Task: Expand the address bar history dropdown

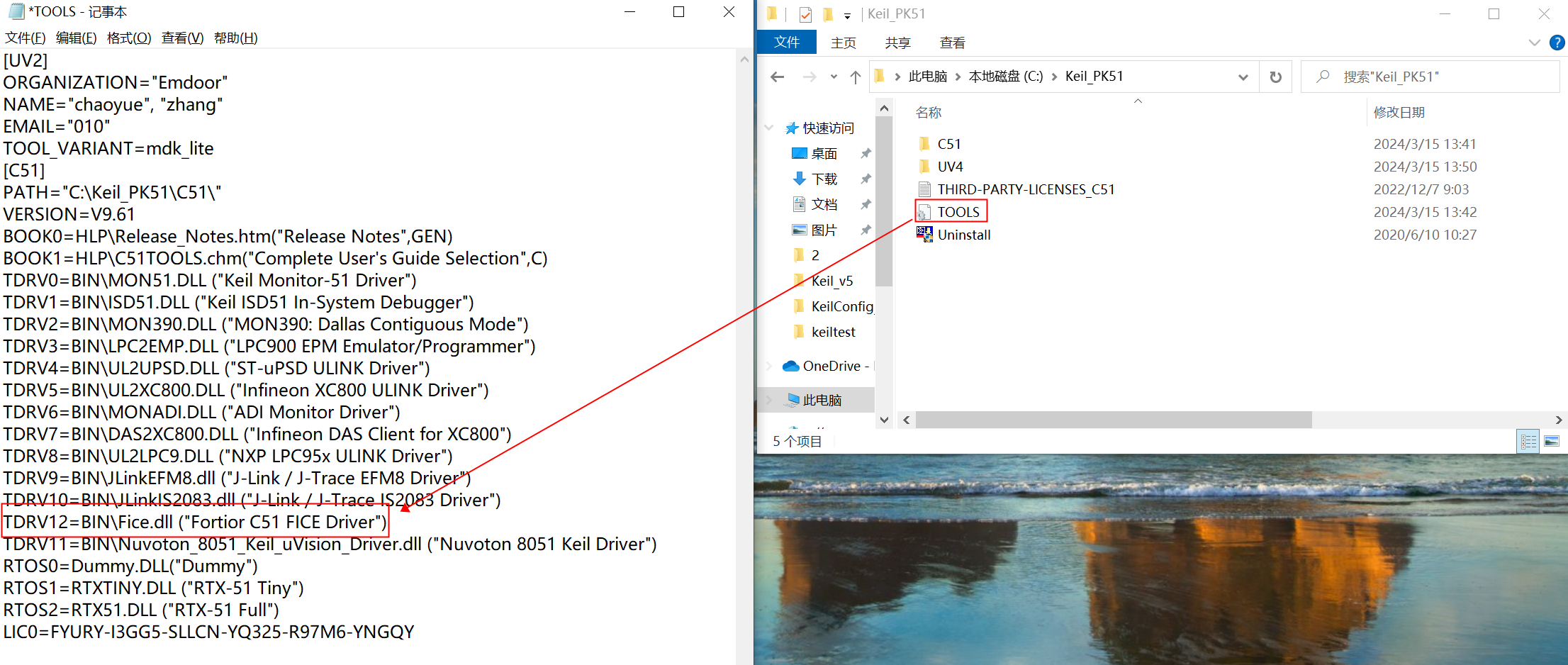Action: tap(1243, 77)
